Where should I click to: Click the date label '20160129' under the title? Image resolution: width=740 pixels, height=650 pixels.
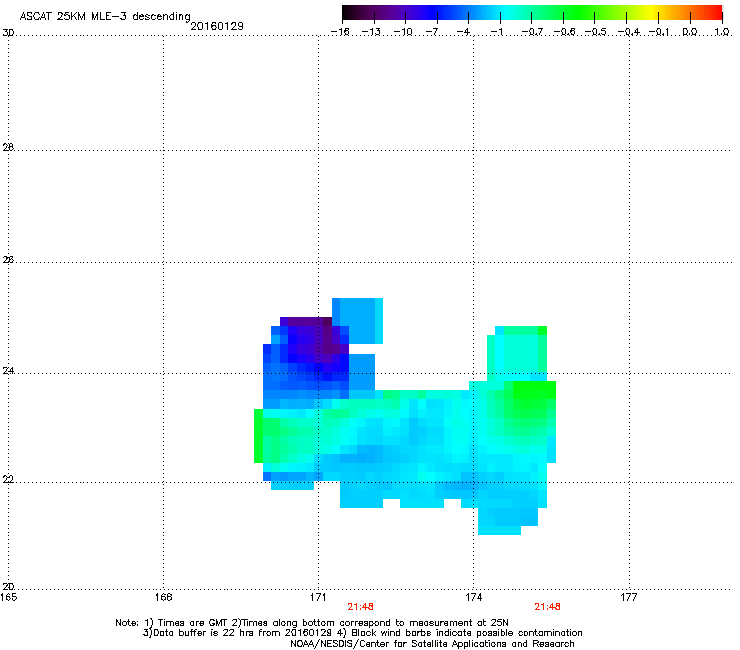tap(217, 26)
